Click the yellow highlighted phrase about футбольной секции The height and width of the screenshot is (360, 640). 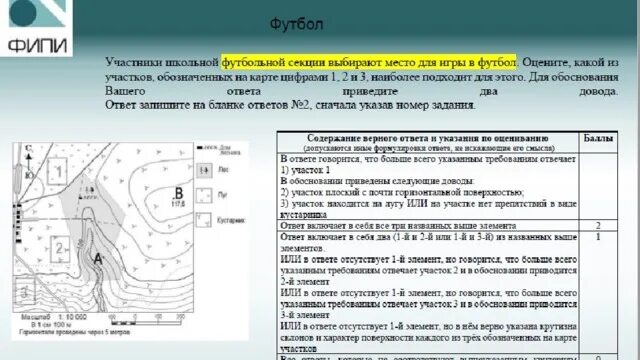pyautogui.click(x=369, y=62)
